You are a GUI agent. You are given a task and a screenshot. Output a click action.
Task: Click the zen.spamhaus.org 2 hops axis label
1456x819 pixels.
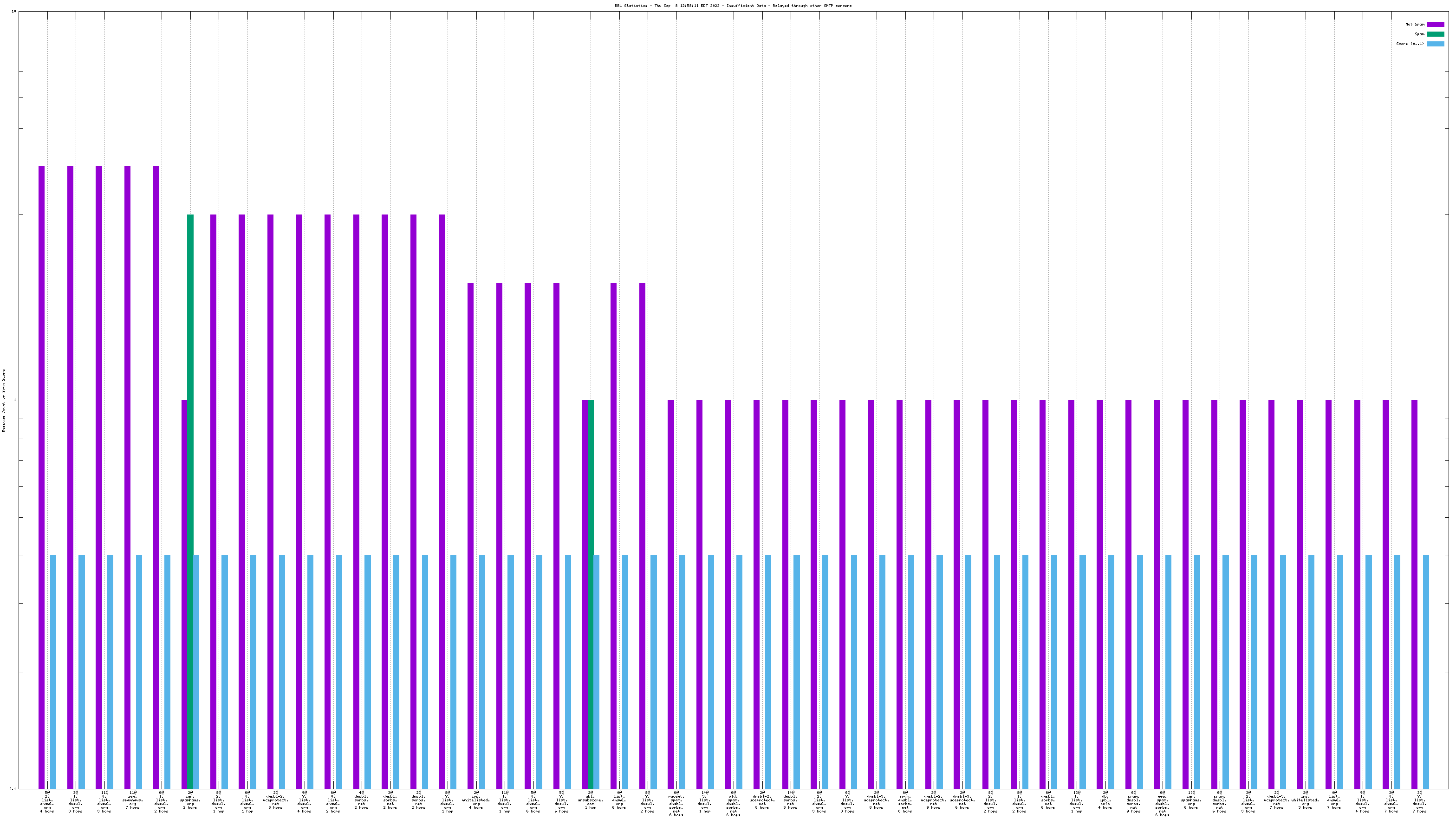[190, 800]
